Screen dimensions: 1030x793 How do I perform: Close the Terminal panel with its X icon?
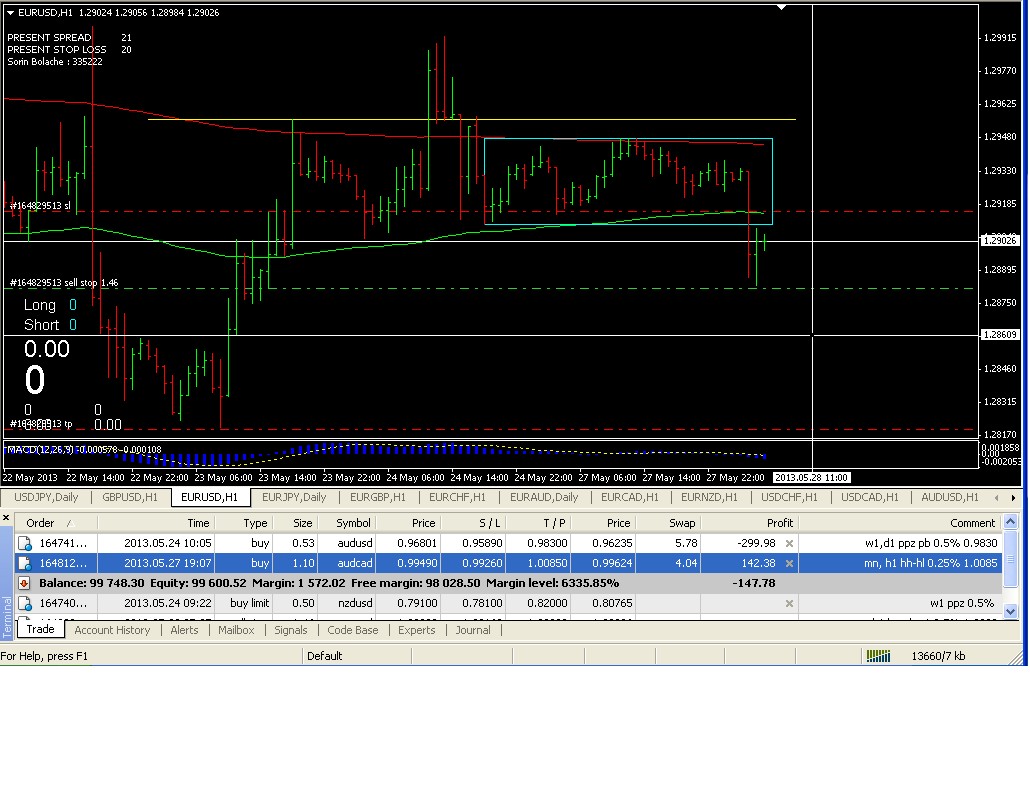click(x=7, y=518)
